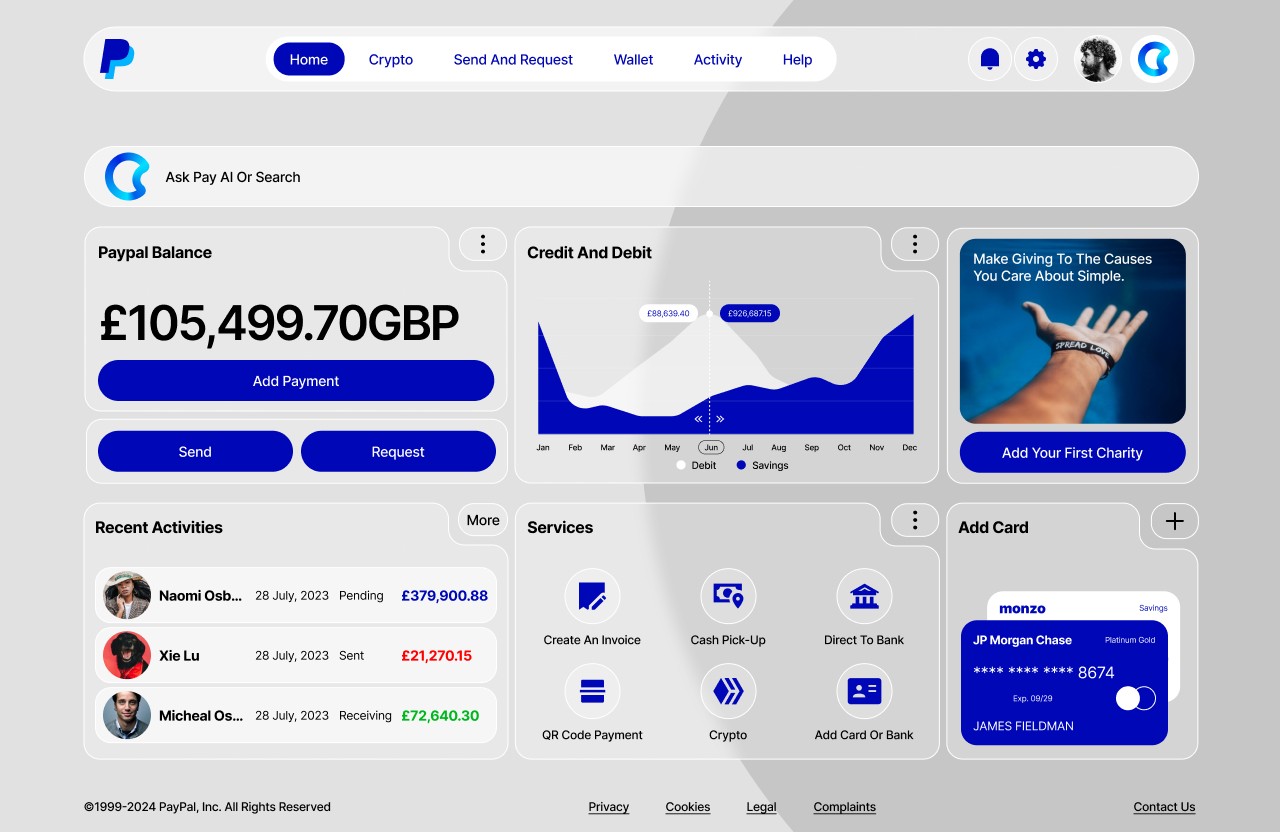
Task: Open the Crypto nav tab
Action: (391, 59)
